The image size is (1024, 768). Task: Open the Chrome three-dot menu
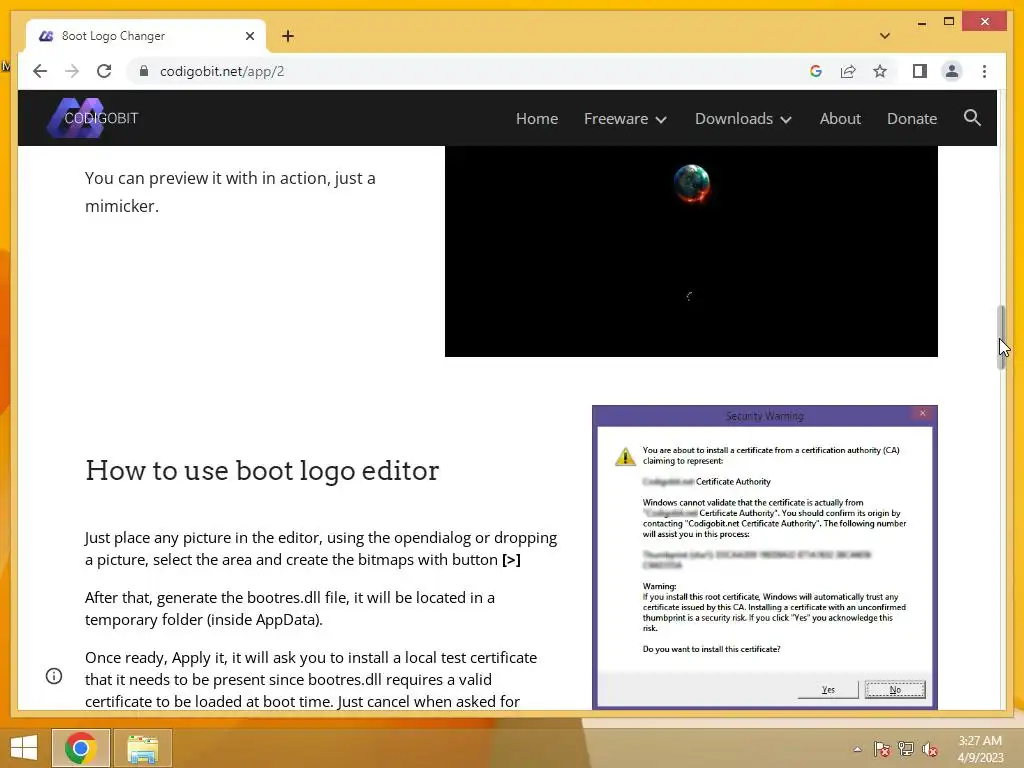click(x=984, y=71)
